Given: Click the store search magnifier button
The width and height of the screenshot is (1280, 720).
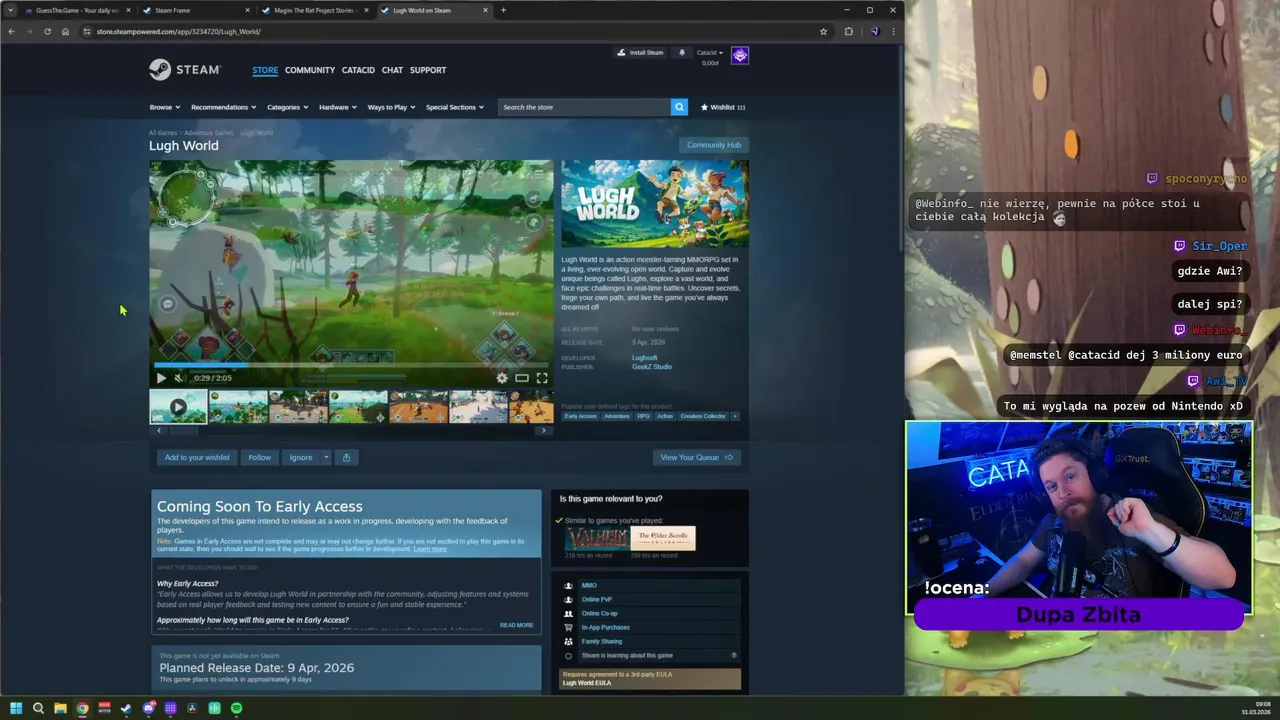Looking at the screenshot, I should 679,107.
